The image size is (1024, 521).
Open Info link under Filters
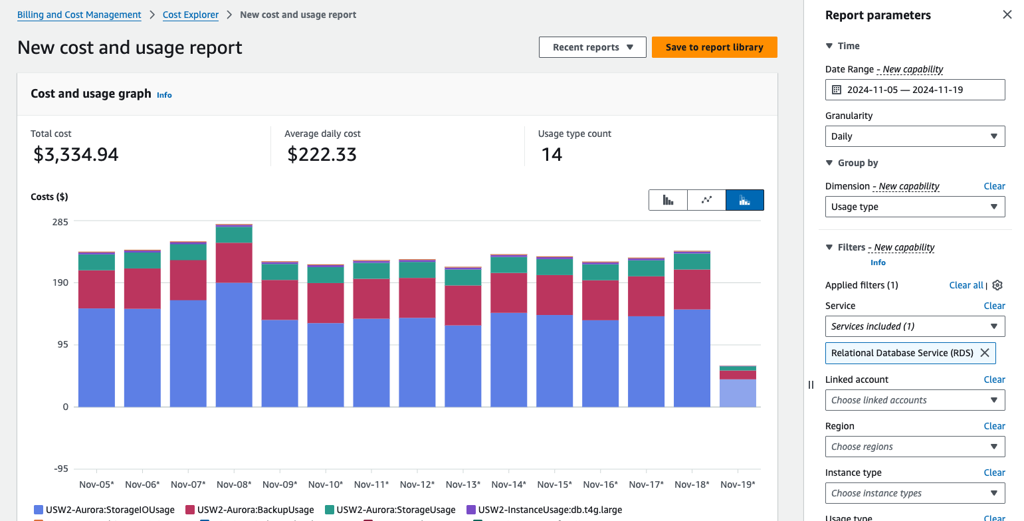tap(878, 262)
